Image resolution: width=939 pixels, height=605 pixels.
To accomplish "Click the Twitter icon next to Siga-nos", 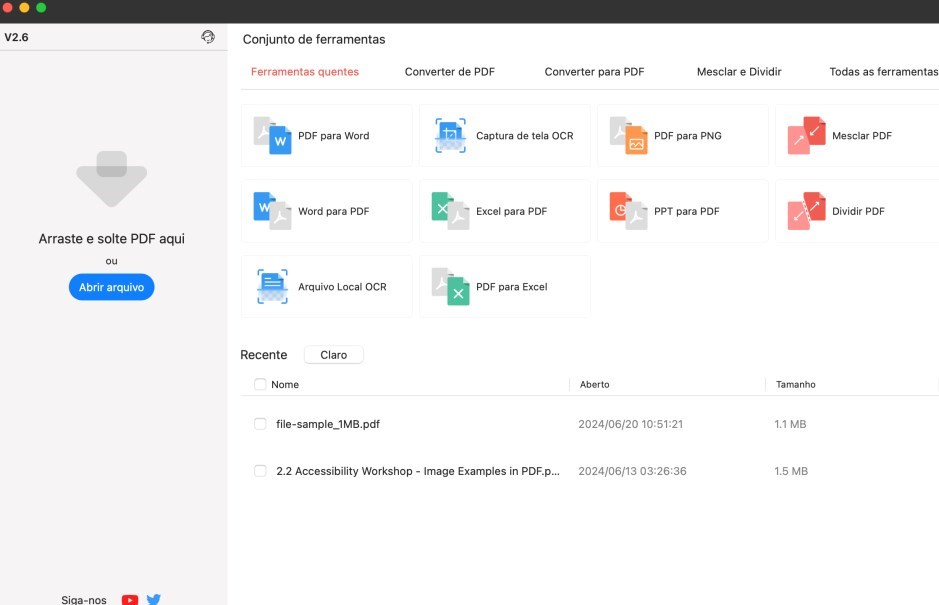I will [153, 599].
